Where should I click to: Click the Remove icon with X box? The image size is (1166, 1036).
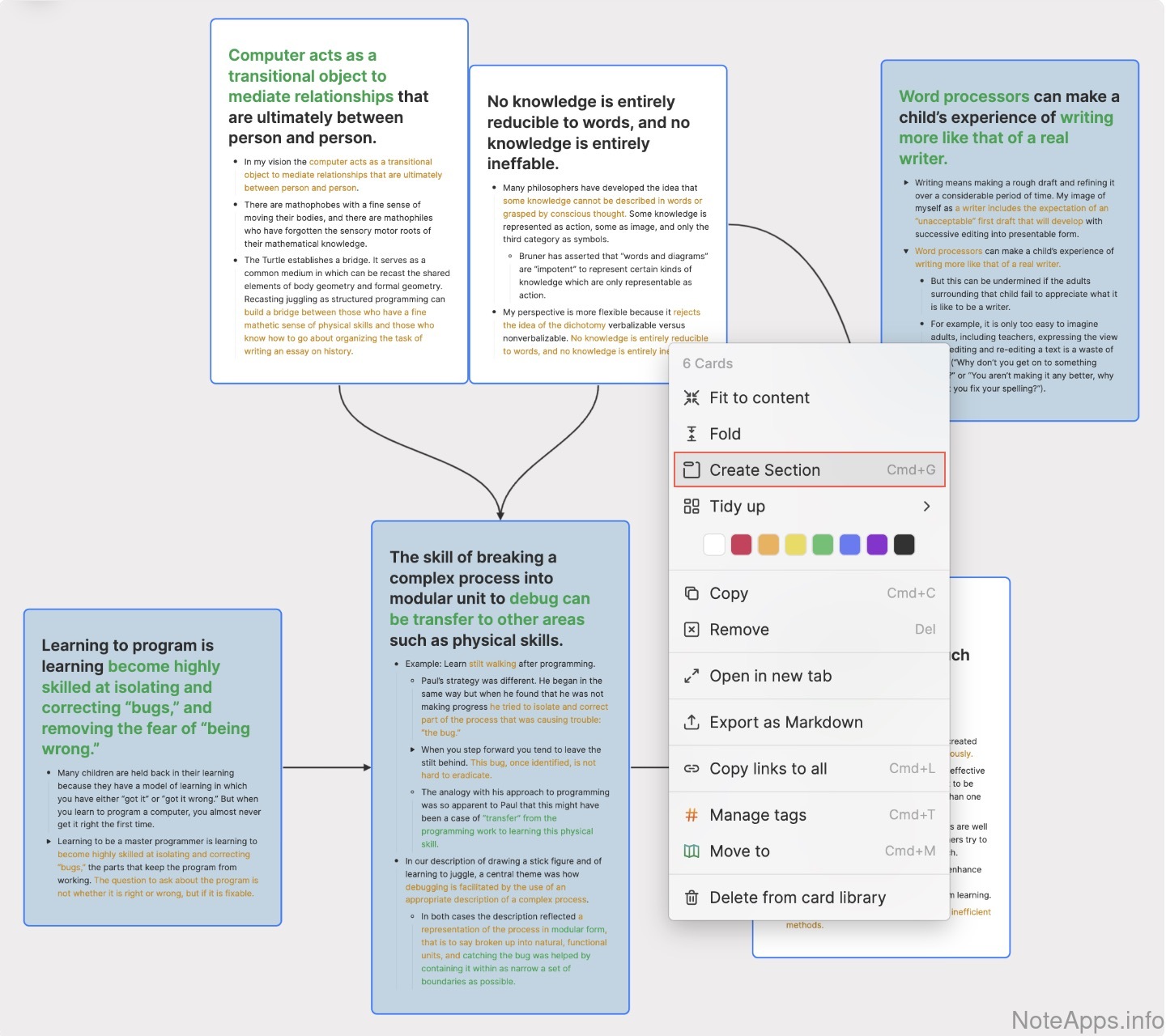(x=692, y=630)
